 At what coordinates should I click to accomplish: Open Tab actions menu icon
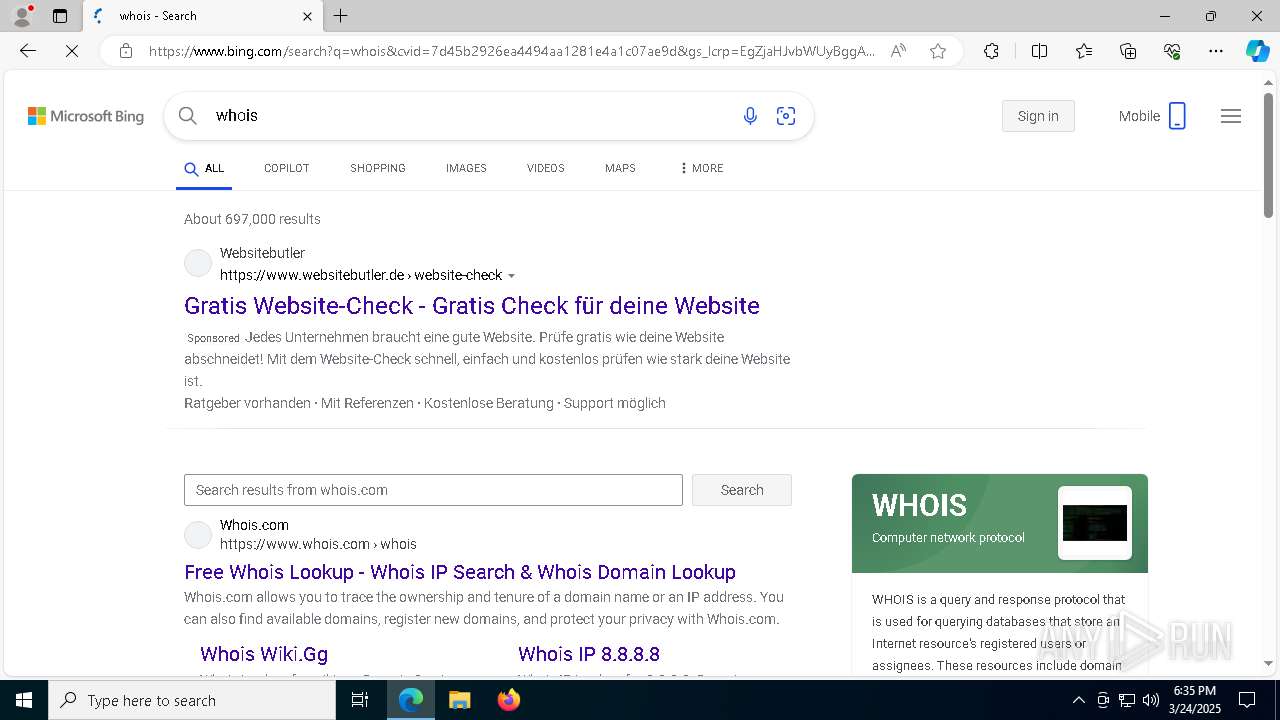60,16
